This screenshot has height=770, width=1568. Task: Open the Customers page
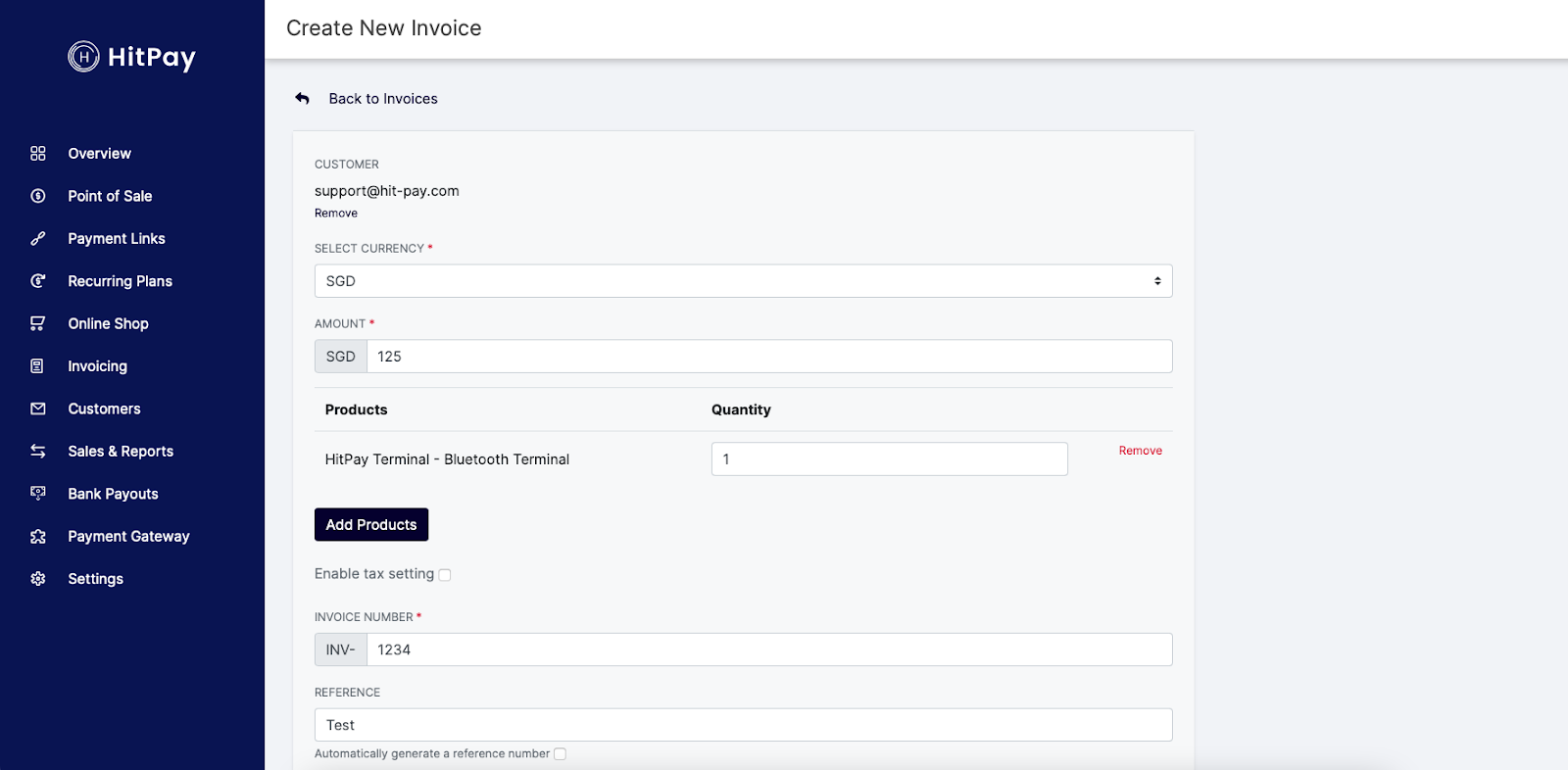[104, 409]
